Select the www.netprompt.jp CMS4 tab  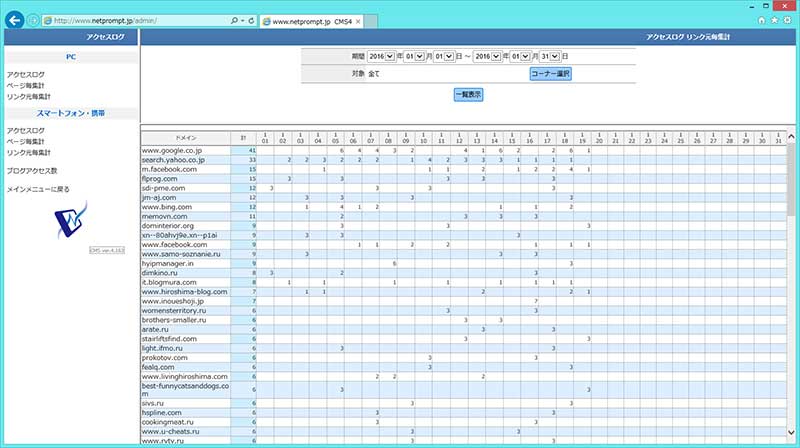coord(312,21)
